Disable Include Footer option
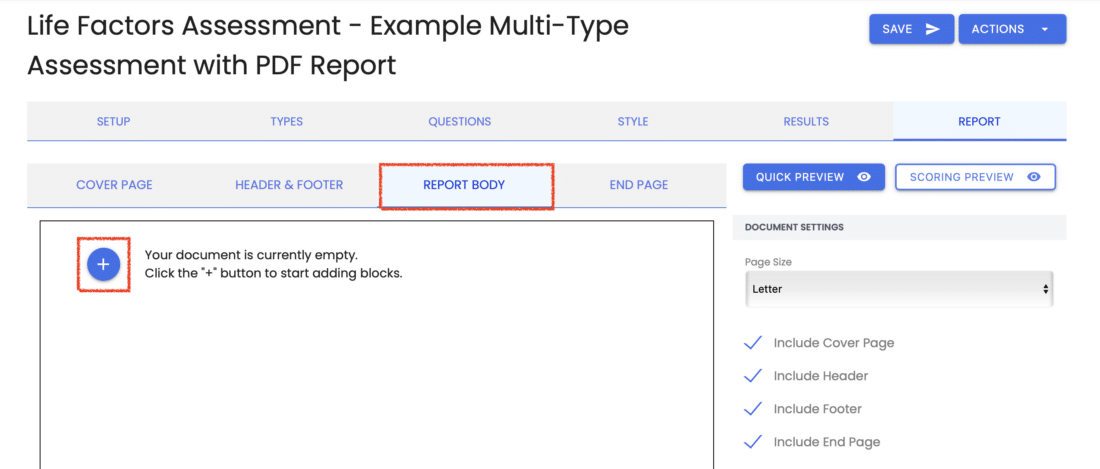This screenshot has width=1100, height=469. coord(753,409)
